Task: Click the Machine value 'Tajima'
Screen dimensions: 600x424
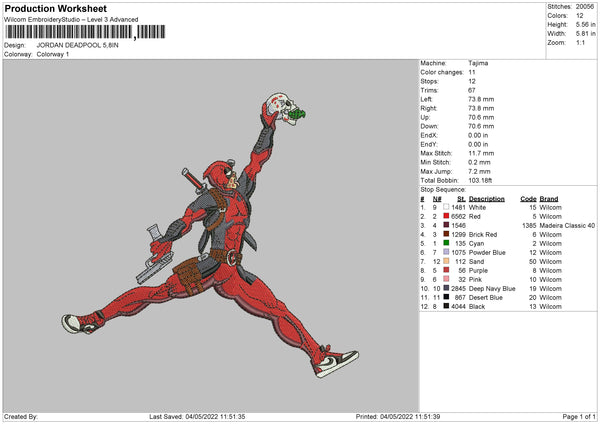Action: (478, 63)
